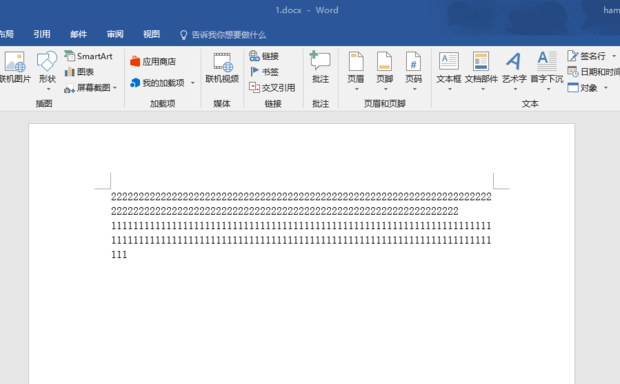Expand the Drop Cap dropdown arrow
Image resolution: width=620 pixels, height=384 pixels.
(548, 89)
